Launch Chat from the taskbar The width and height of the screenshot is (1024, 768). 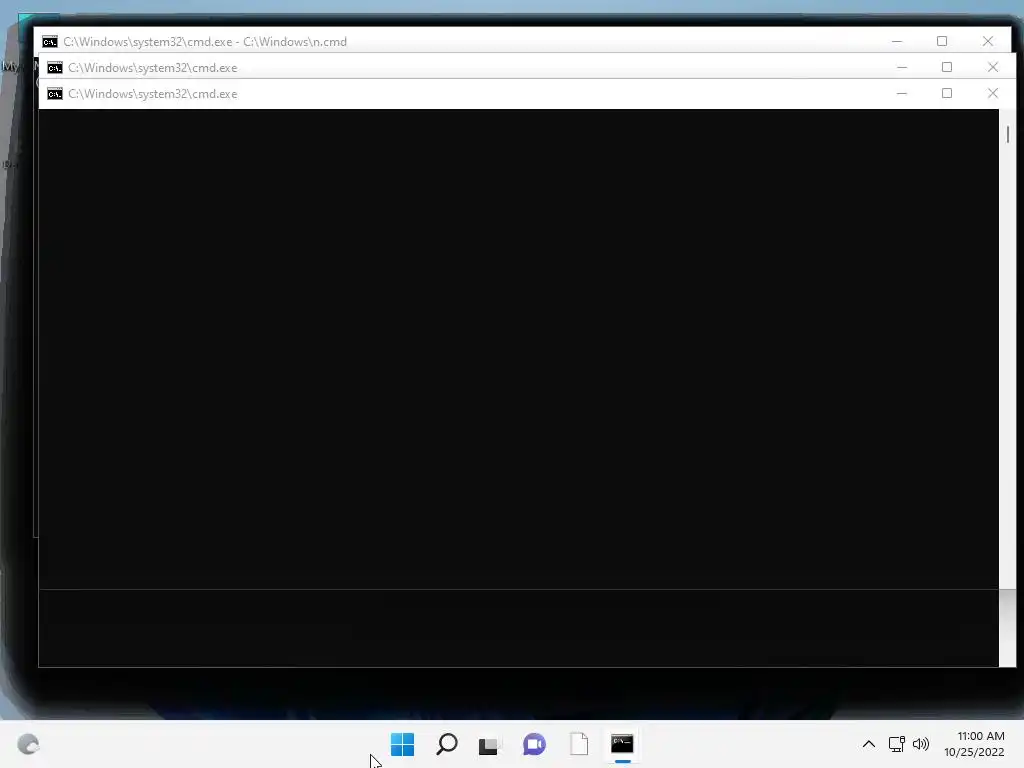(534, 744)
